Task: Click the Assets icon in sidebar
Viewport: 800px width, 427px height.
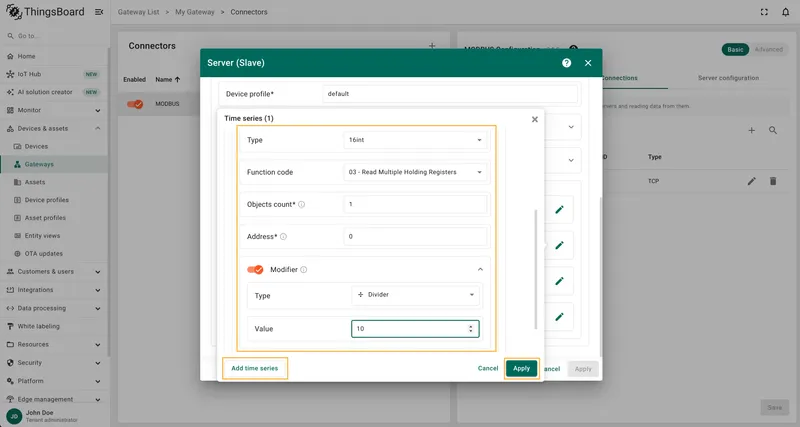Action: 17,182
